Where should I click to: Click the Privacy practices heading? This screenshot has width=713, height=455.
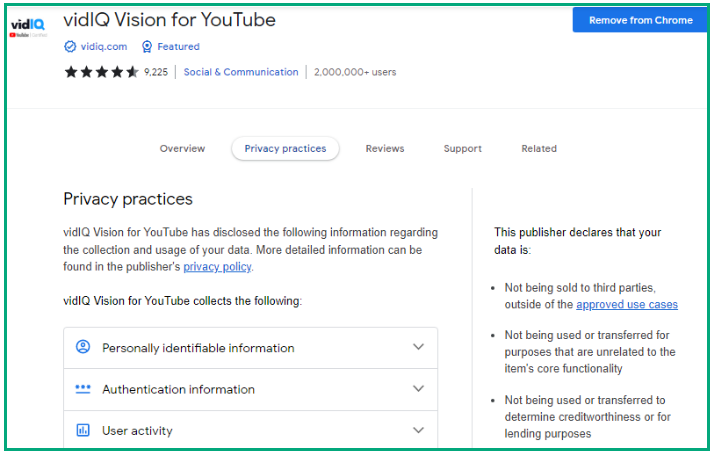[128, 199]
